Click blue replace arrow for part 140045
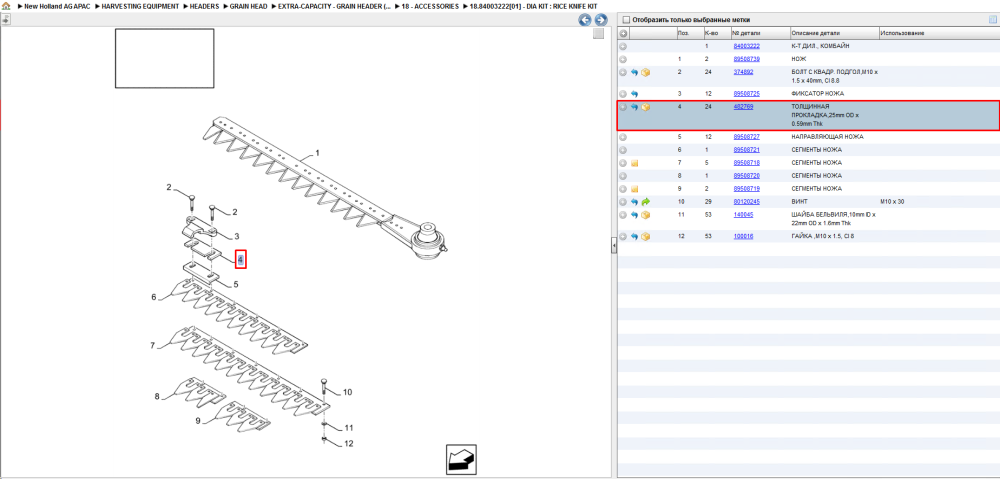This screenshot has width=1000, height=479. (635, 215)
